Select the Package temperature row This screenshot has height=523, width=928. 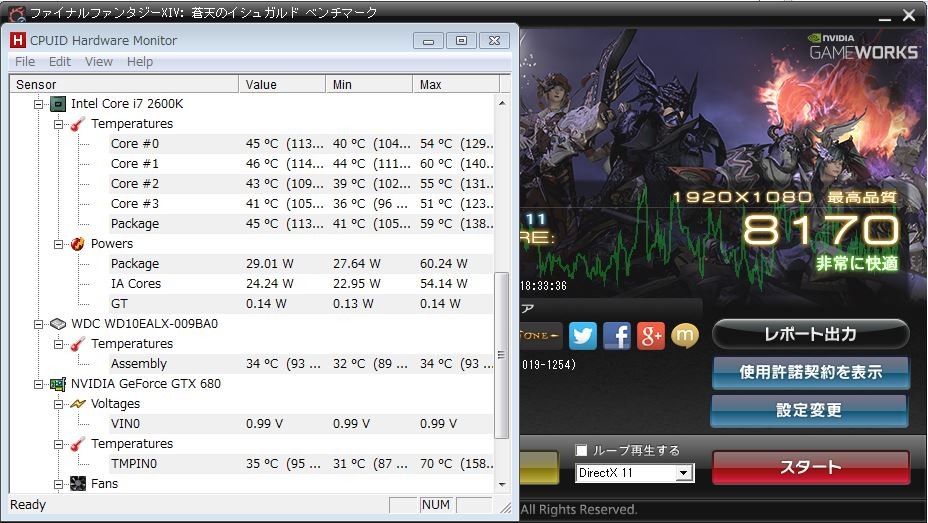[x=302, y=224]
